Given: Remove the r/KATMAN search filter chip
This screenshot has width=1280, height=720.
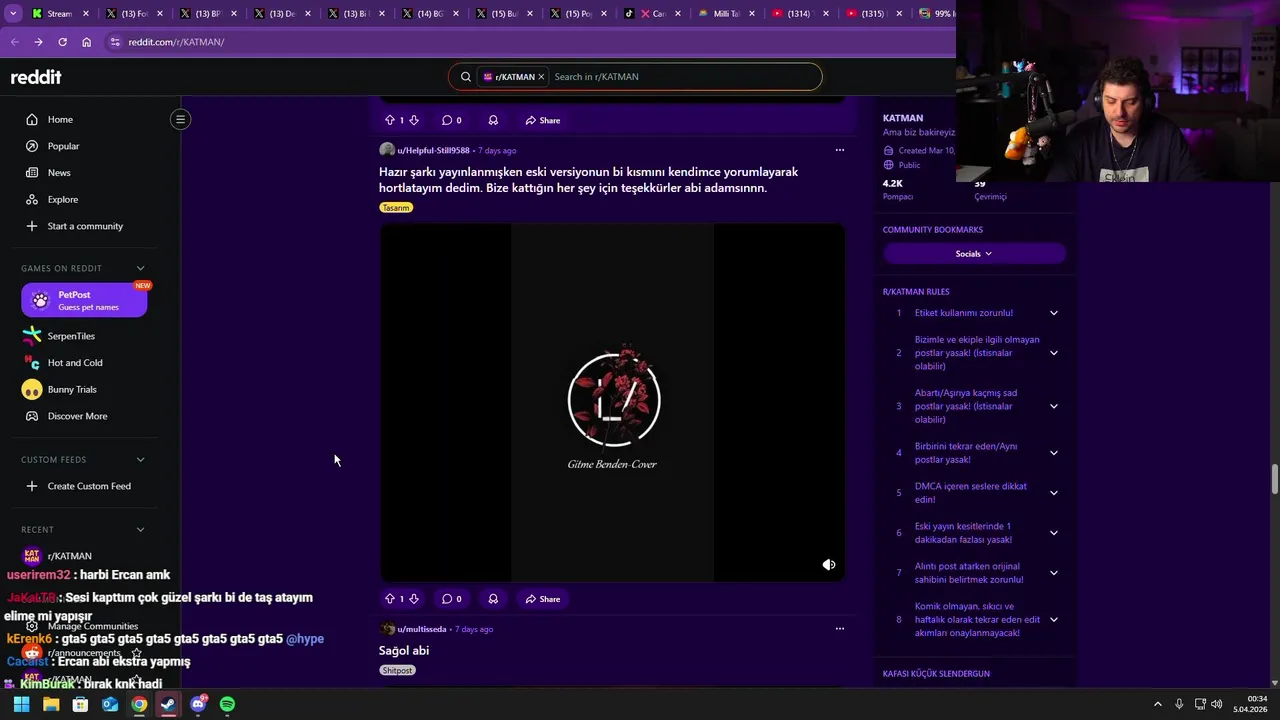Looking at the screenshot, I should 541,77.
